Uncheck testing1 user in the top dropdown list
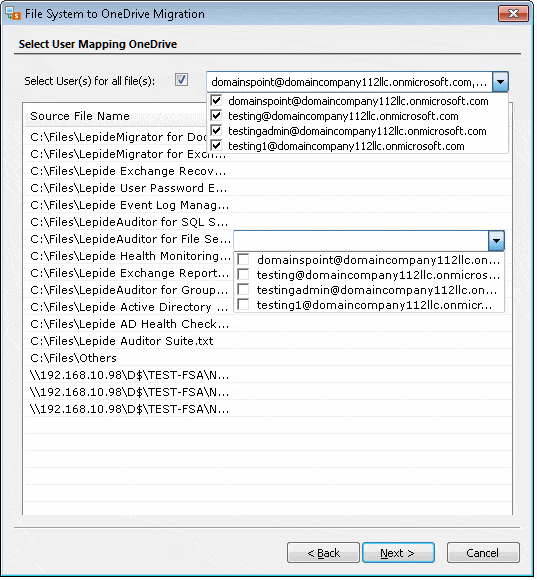The width and height of the screenshot is (537, 580). [216, 146]
